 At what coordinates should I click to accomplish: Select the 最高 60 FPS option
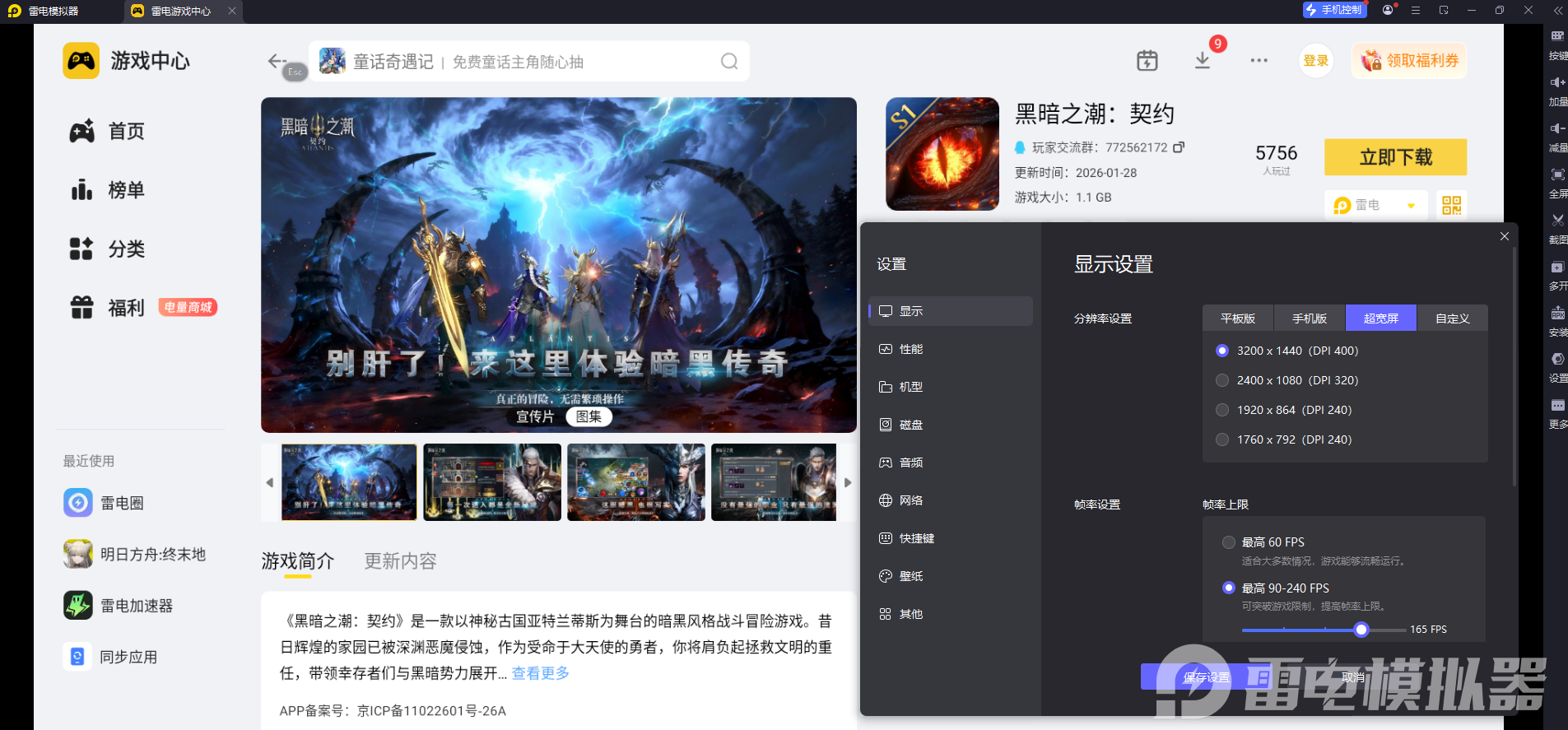[1229, 542]
